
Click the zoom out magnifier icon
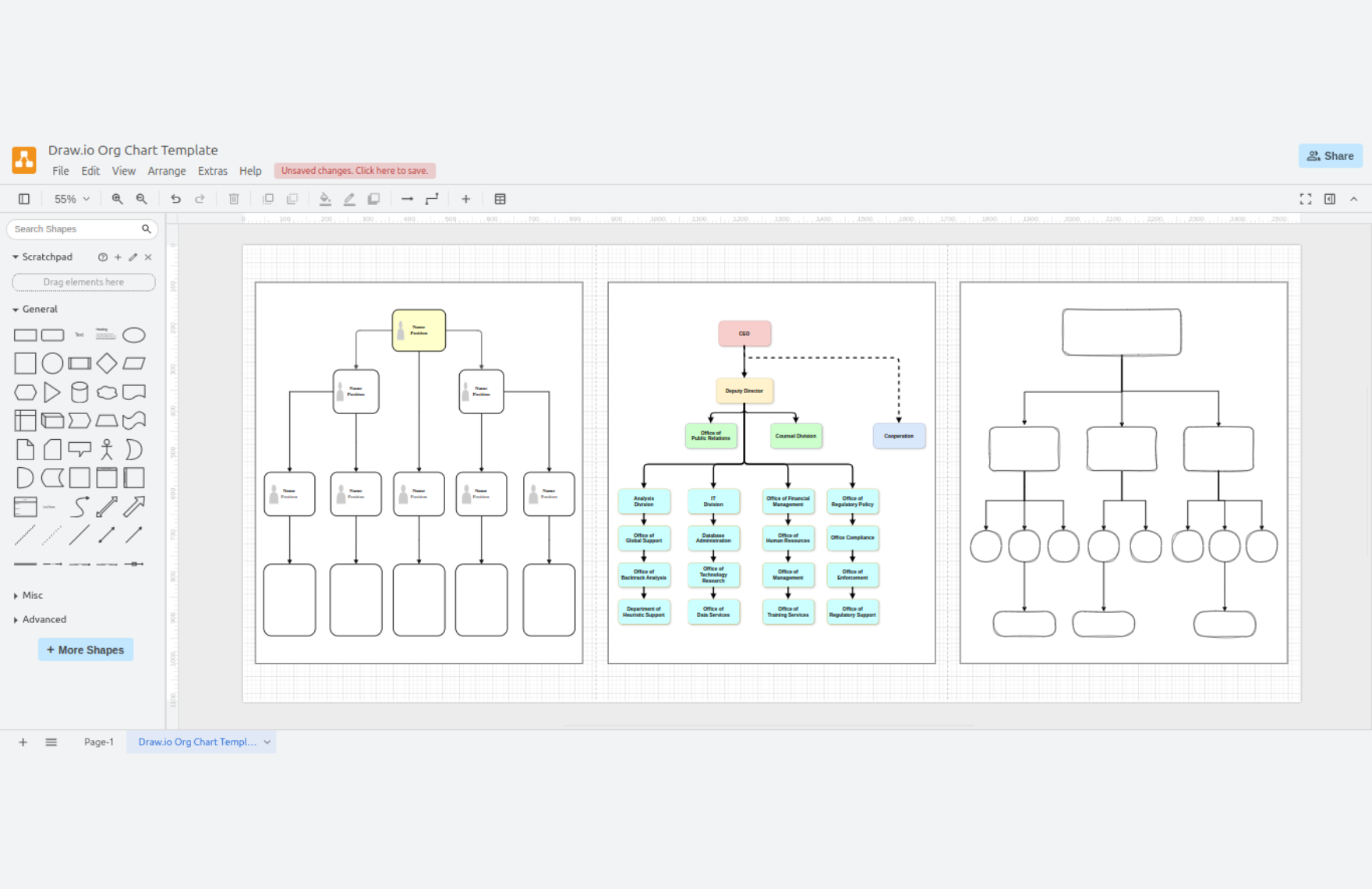[141, 199]
